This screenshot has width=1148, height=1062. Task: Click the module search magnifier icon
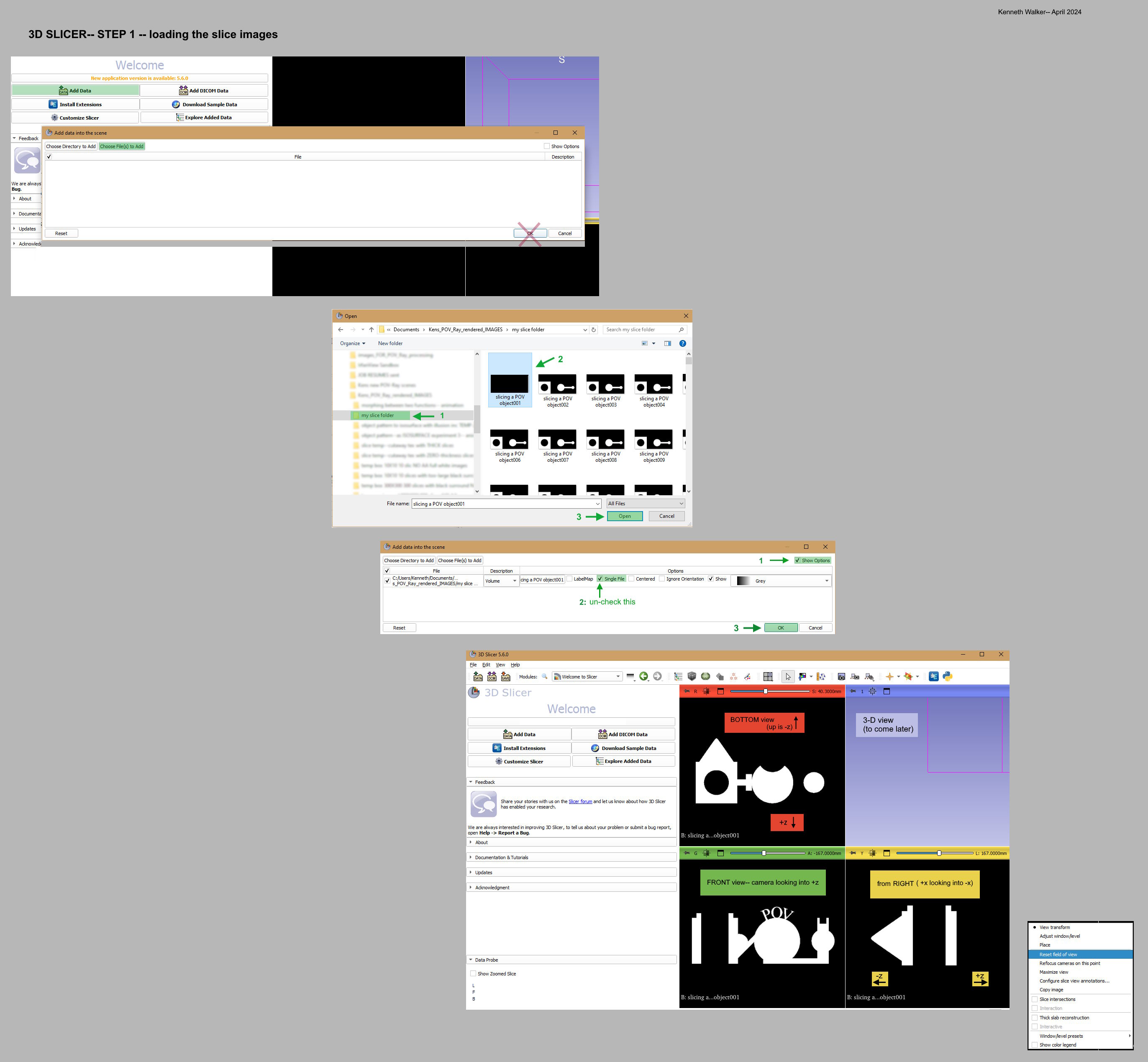[x=544, y=676]
